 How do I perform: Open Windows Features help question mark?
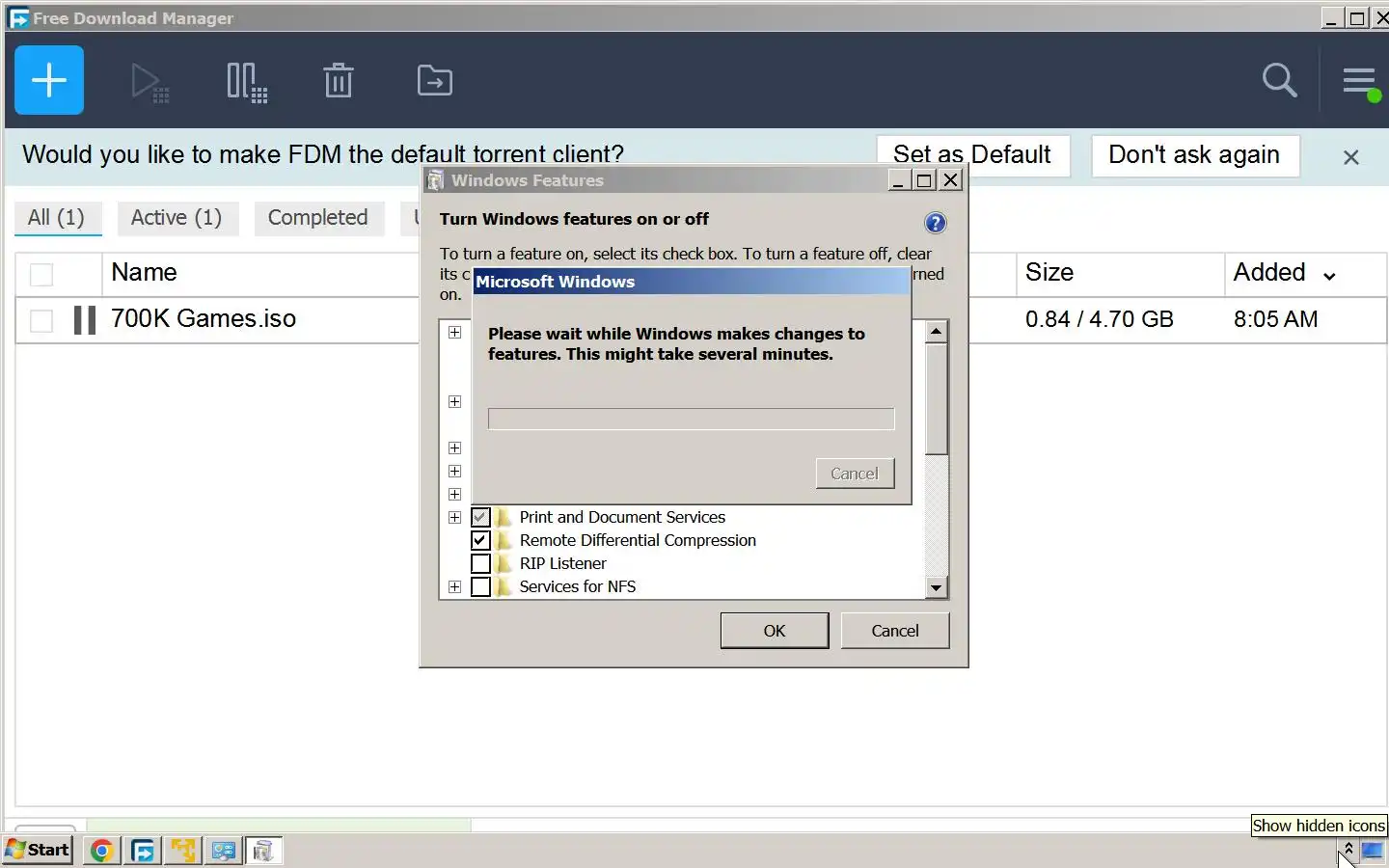935,223
